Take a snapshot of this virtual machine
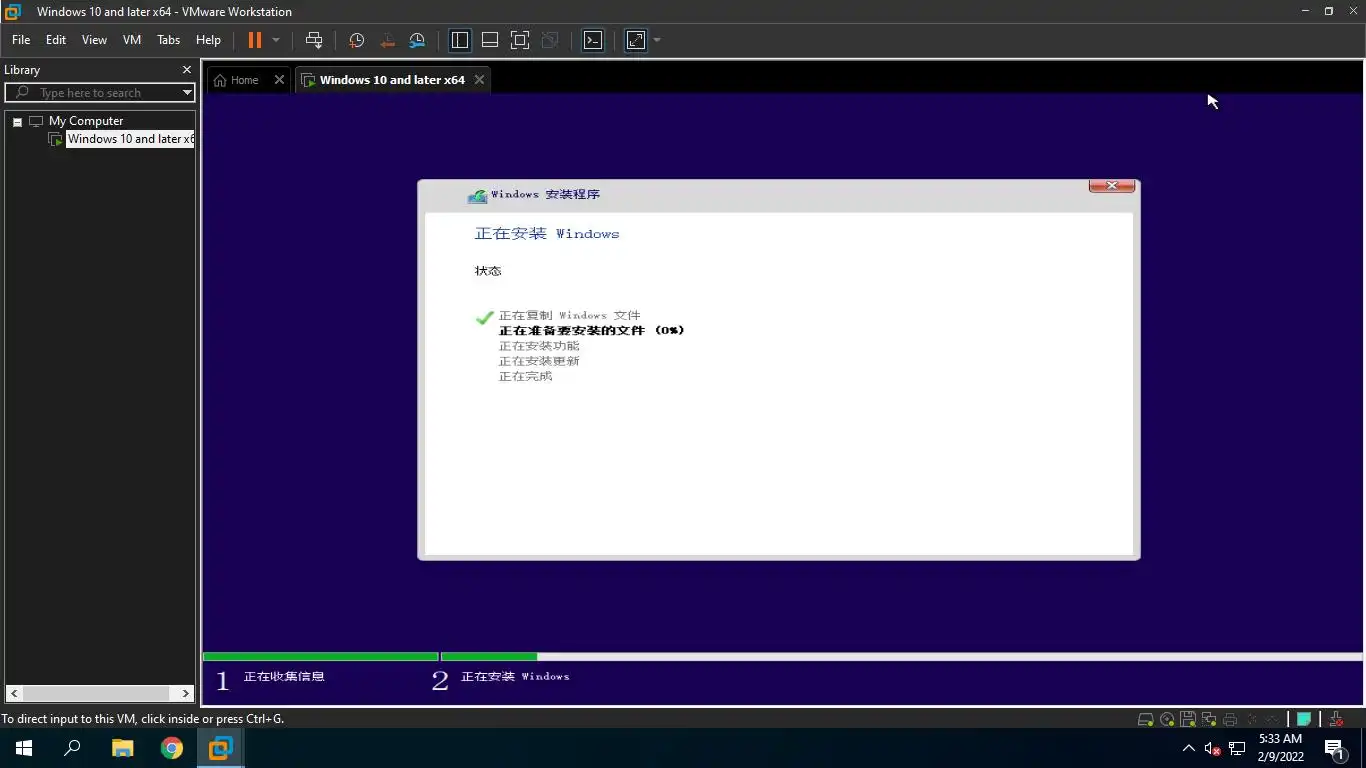Screen dimensions: 1366x768 356,40
